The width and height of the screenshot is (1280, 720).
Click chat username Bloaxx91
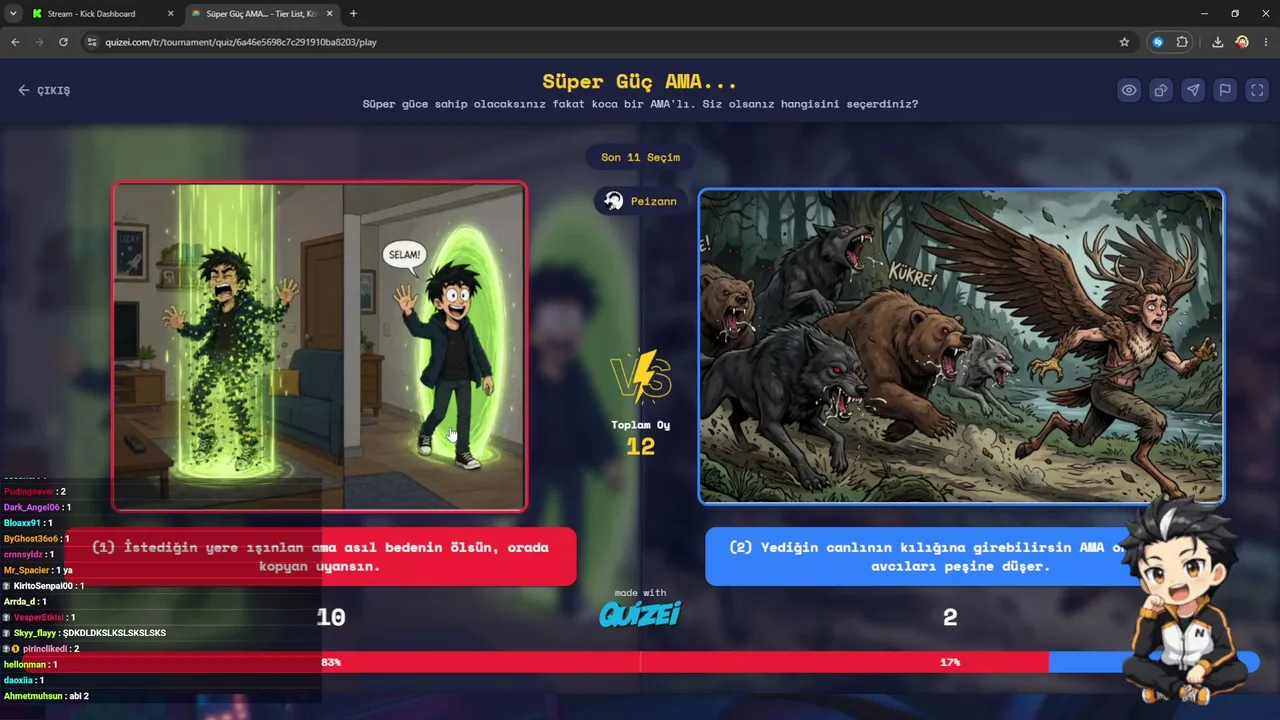(22, 523)
